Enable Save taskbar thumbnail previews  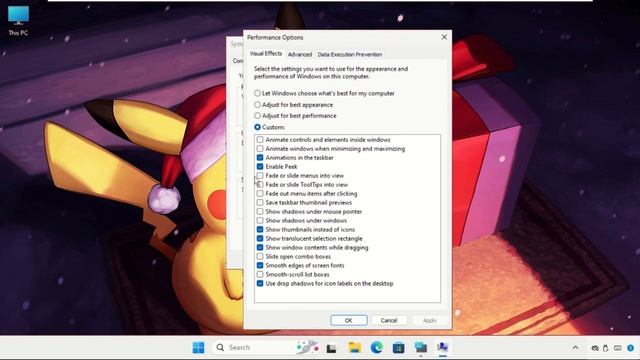(260, 202)
